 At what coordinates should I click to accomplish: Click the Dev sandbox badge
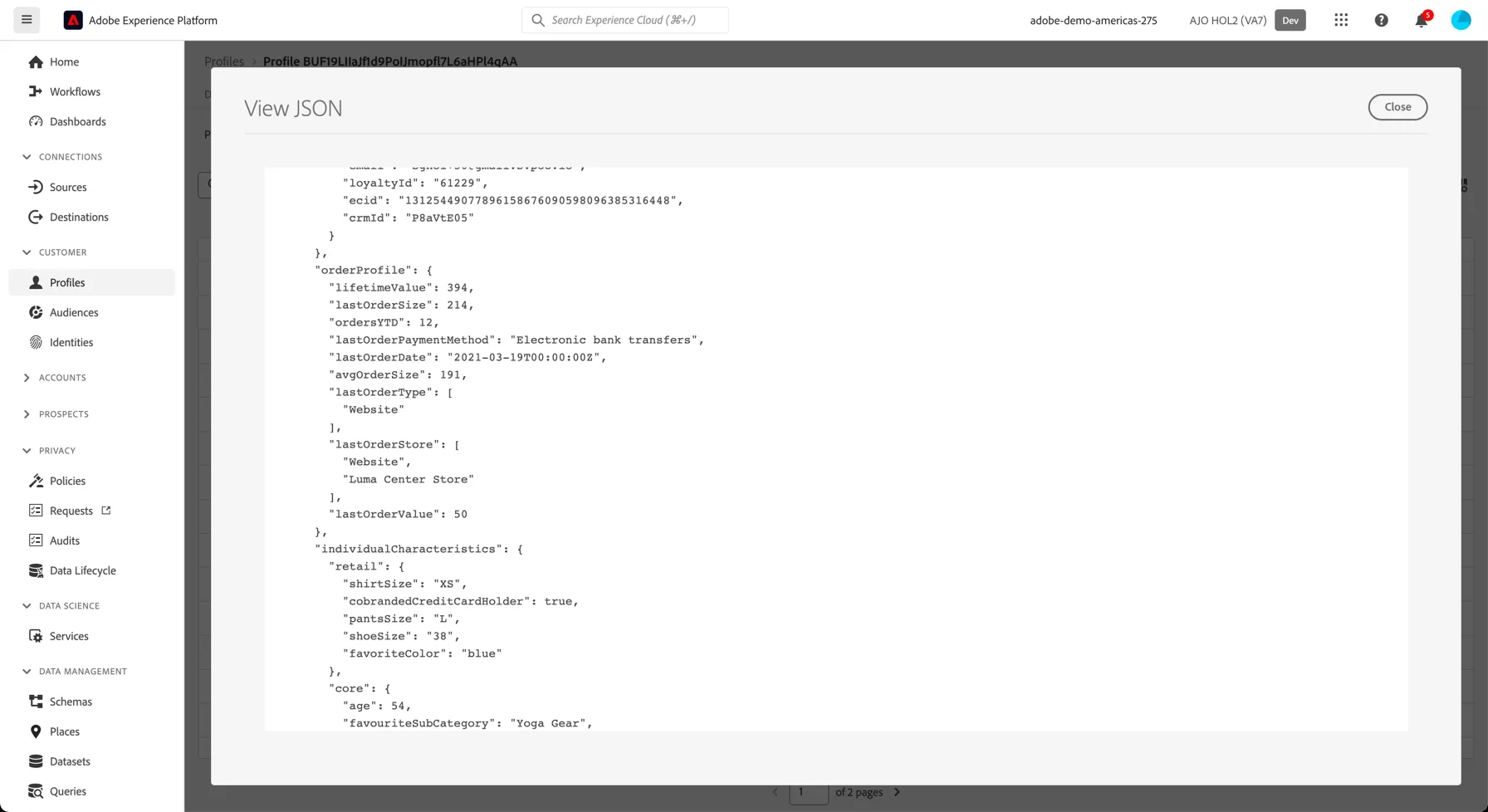(x=1290, y=20)
